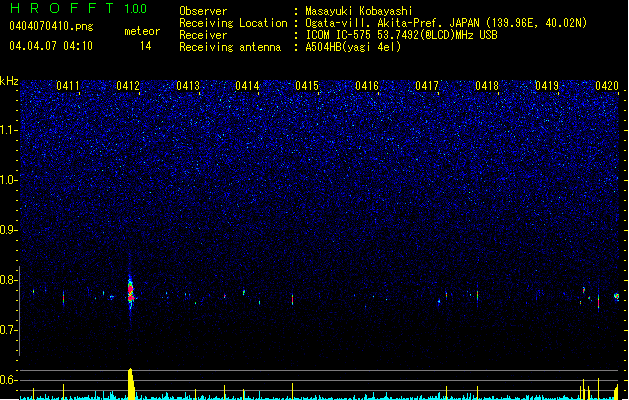
Task: Click the HROFFT 1.0.0 title text
Action: click(79, 8)
